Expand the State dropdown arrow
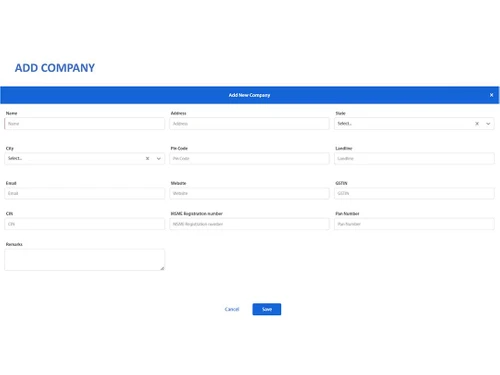 point(488,124)
